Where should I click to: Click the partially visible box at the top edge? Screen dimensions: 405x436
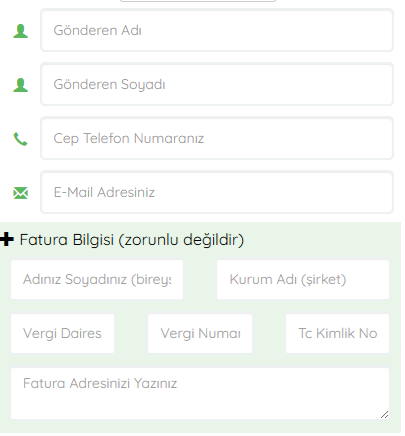[x=198, y=1]
